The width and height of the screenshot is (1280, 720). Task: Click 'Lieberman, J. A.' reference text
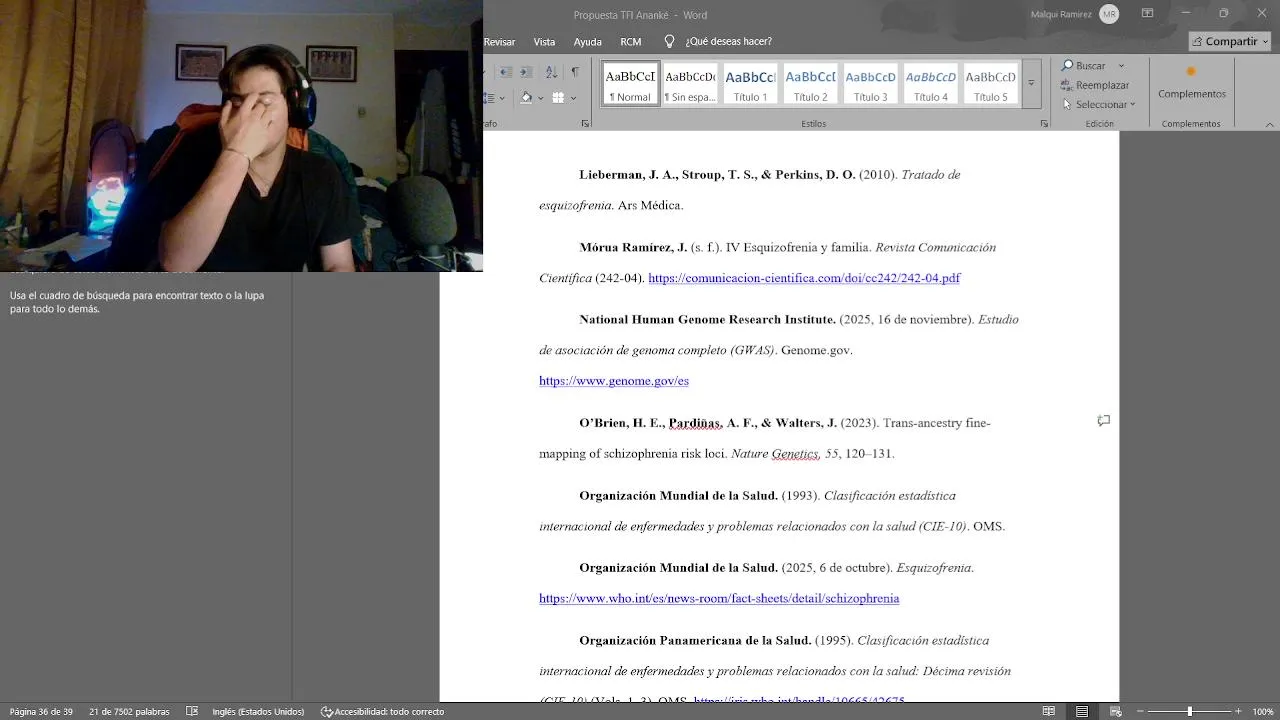(626, 175)
